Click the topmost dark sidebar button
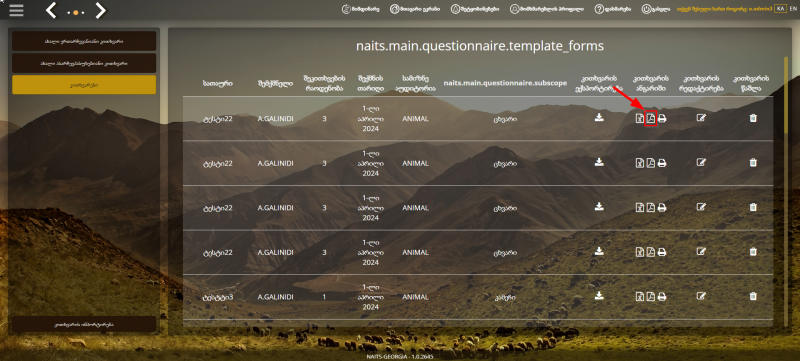 click(84, 41)
